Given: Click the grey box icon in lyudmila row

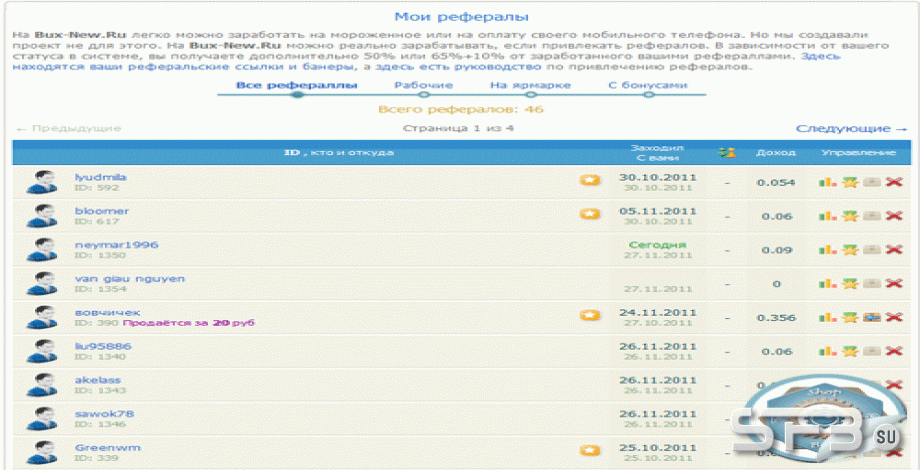Looking at the screenshot, I should (x=872, y=182).
